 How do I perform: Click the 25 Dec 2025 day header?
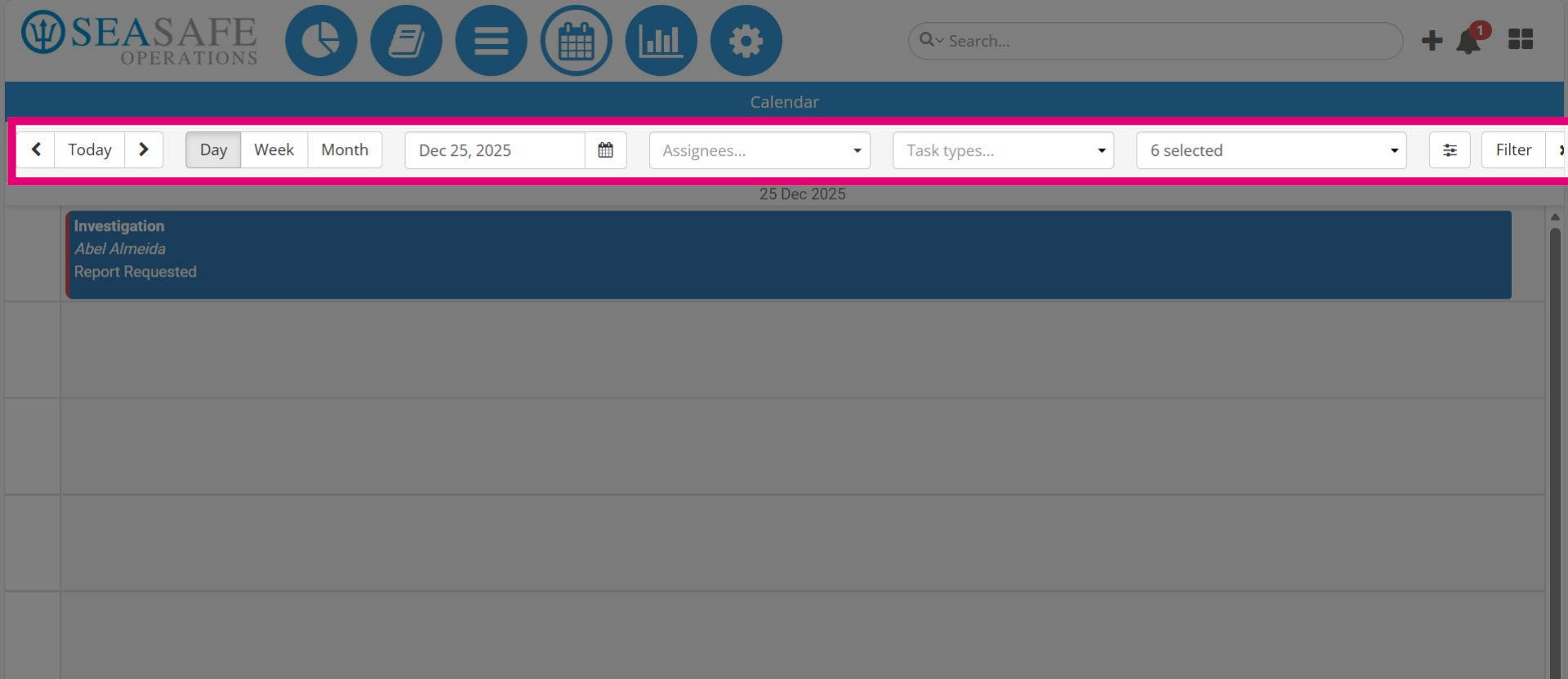coord(802,194)
